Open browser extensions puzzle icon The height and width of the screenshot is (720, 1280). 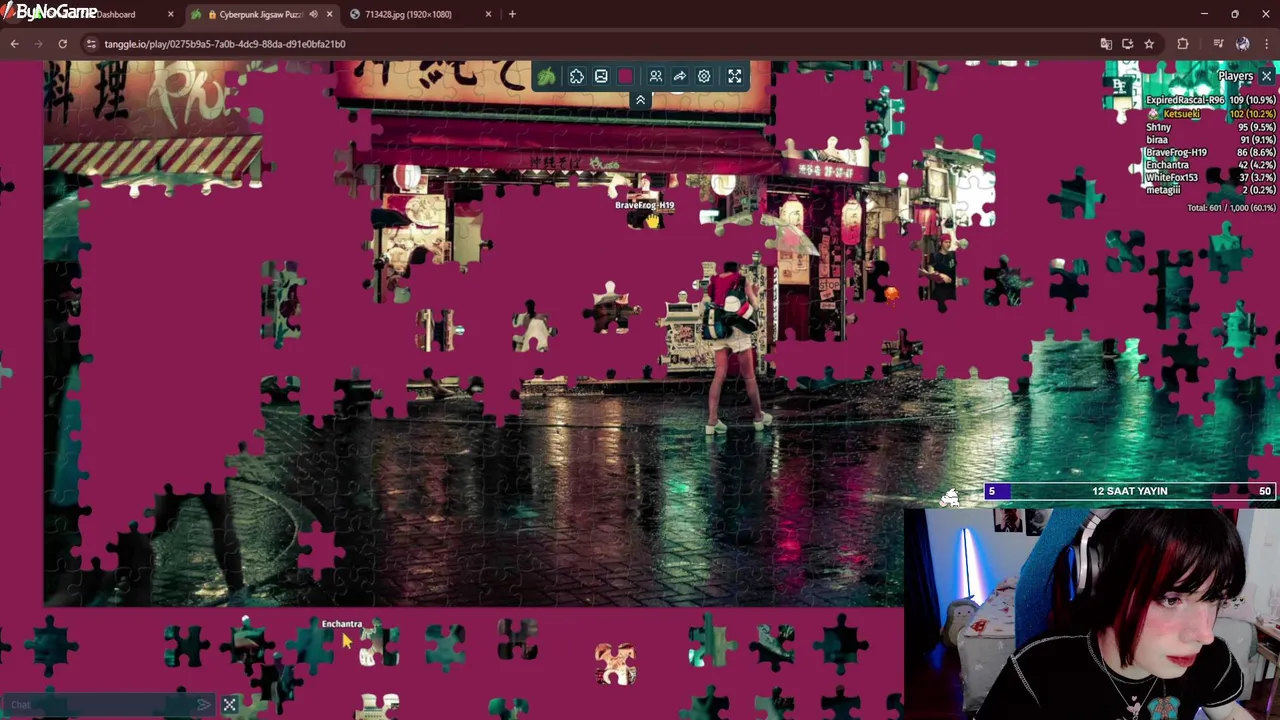tap(1183, 44)
